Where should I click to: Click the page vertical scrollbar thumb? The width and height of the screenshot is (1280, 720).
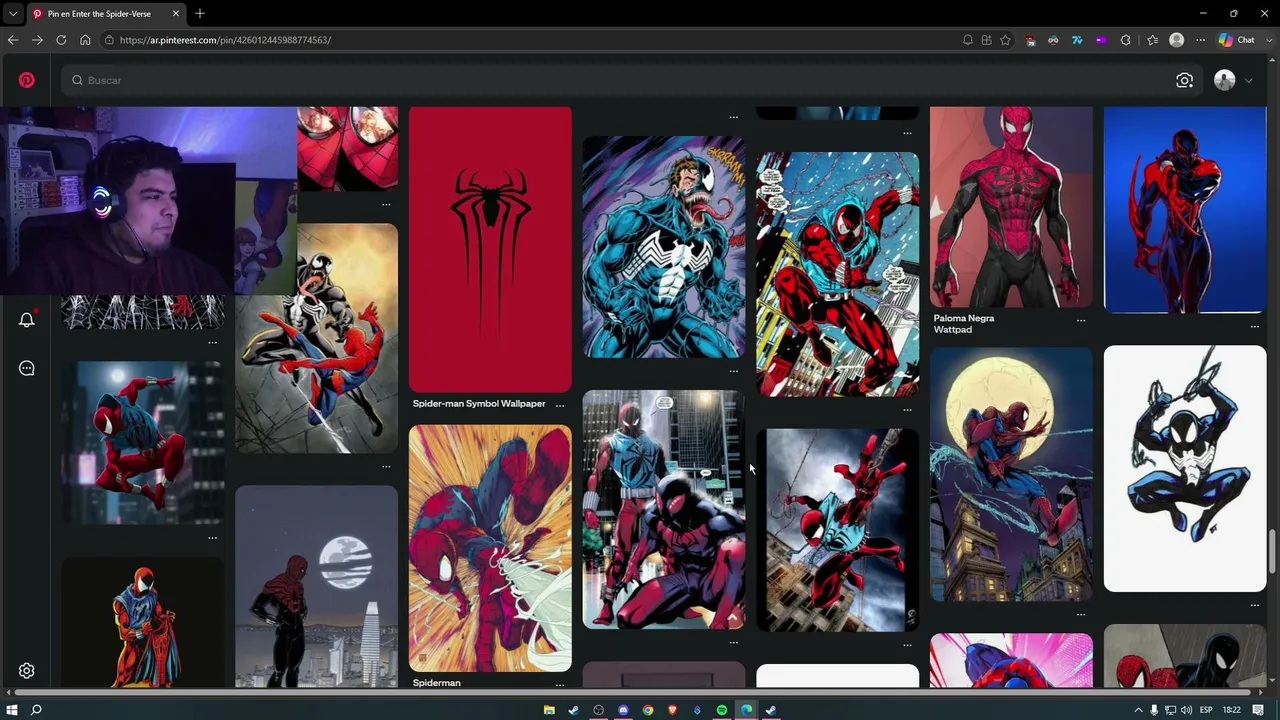(1273, 554)
